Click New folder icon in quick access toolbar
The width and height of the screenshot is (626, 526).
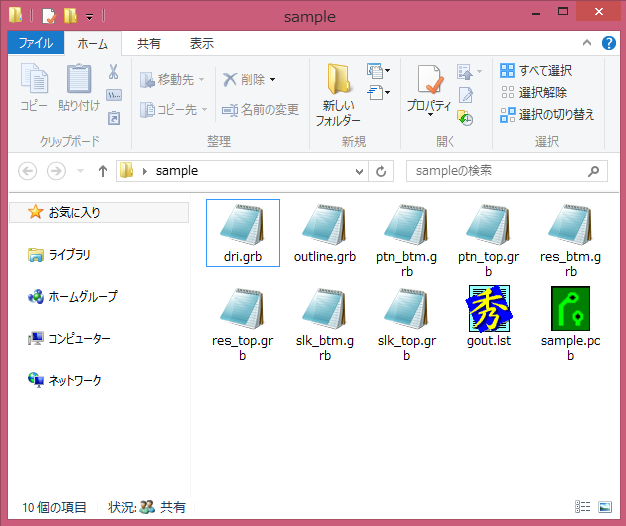(71, 16)
